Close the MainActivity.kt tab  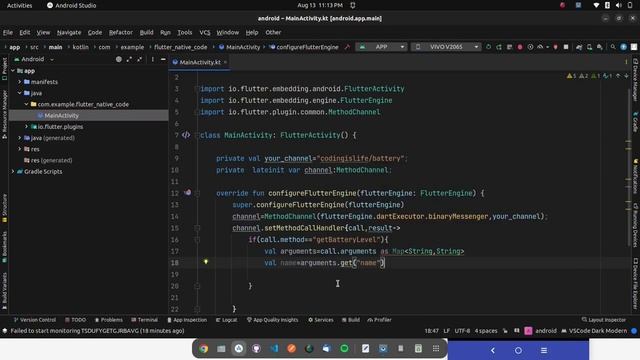(225, 62)
